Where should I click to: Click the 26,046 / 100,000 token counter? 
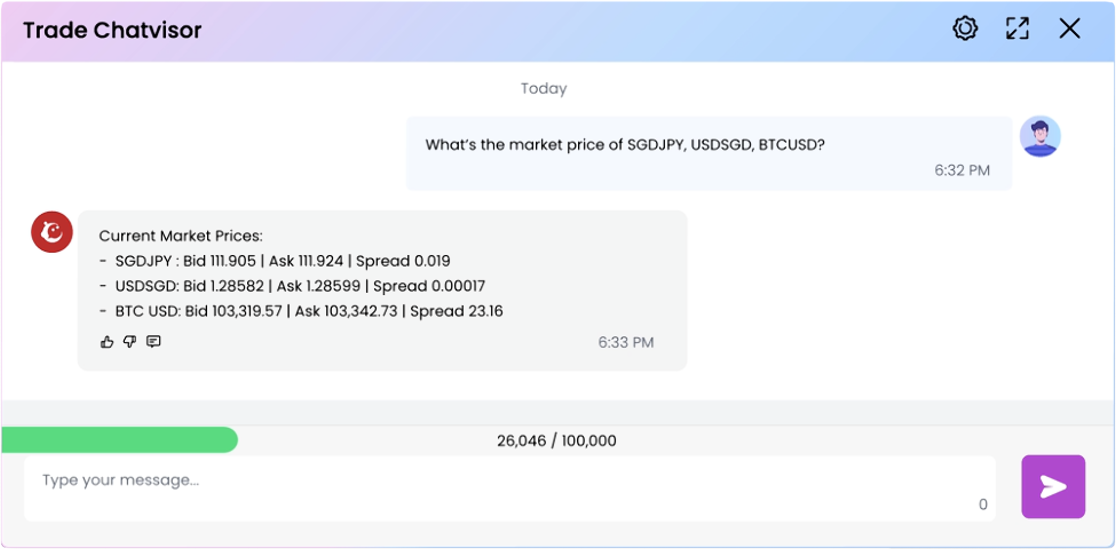click(556, 441)
